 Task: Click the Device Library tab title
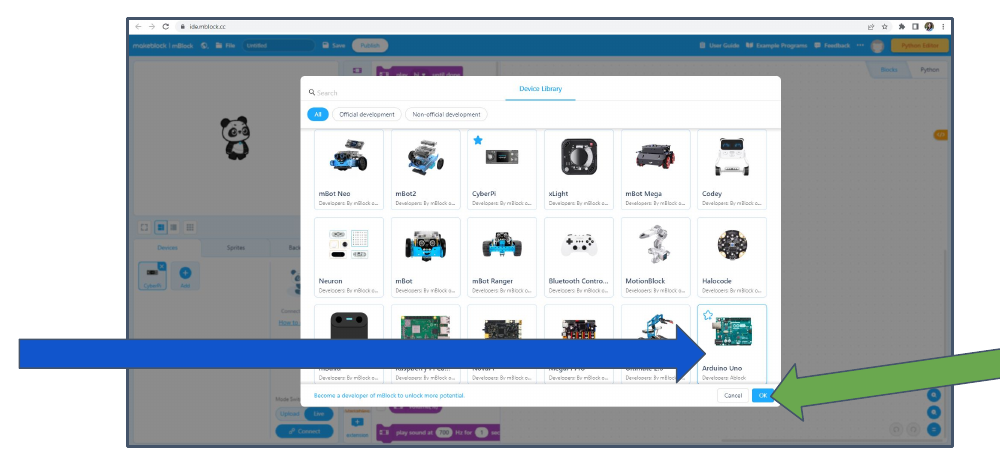540,89
